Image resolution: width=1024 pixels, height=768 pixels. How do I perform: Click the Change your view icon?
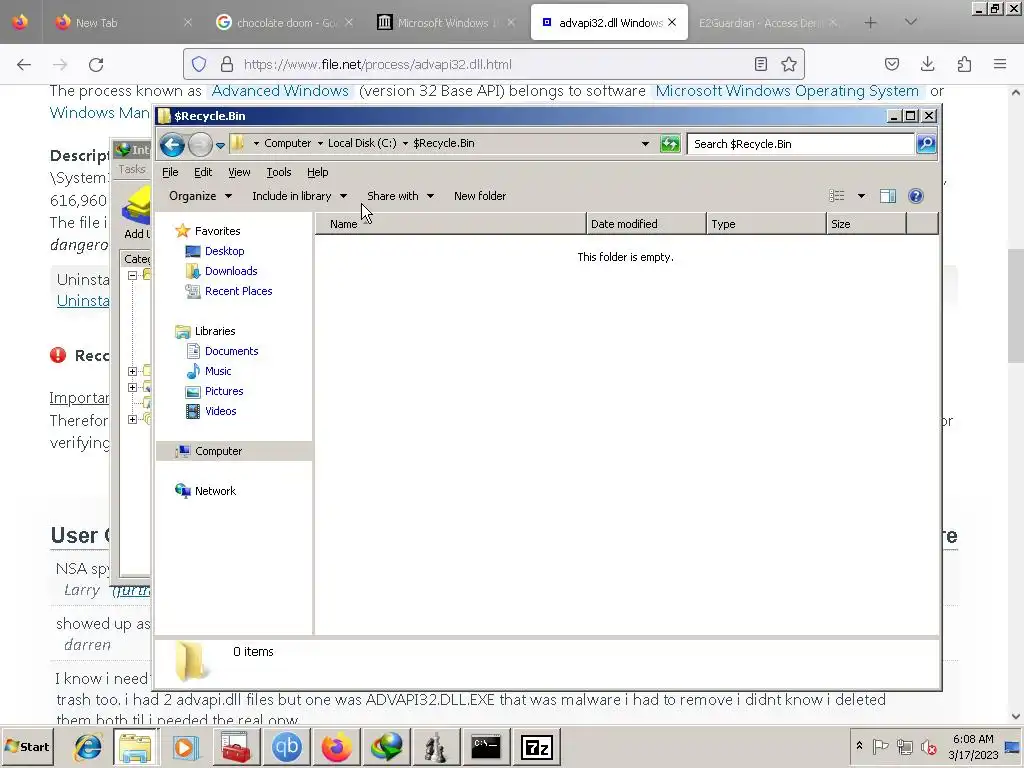click(837, 196)
